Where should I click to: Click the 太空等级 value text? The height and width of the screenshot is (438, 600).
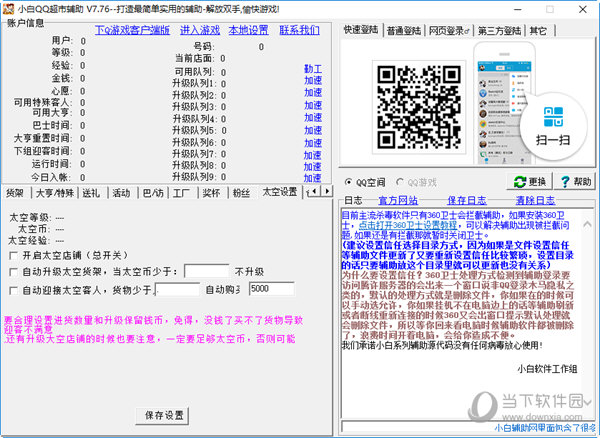[x=60, y=218]
